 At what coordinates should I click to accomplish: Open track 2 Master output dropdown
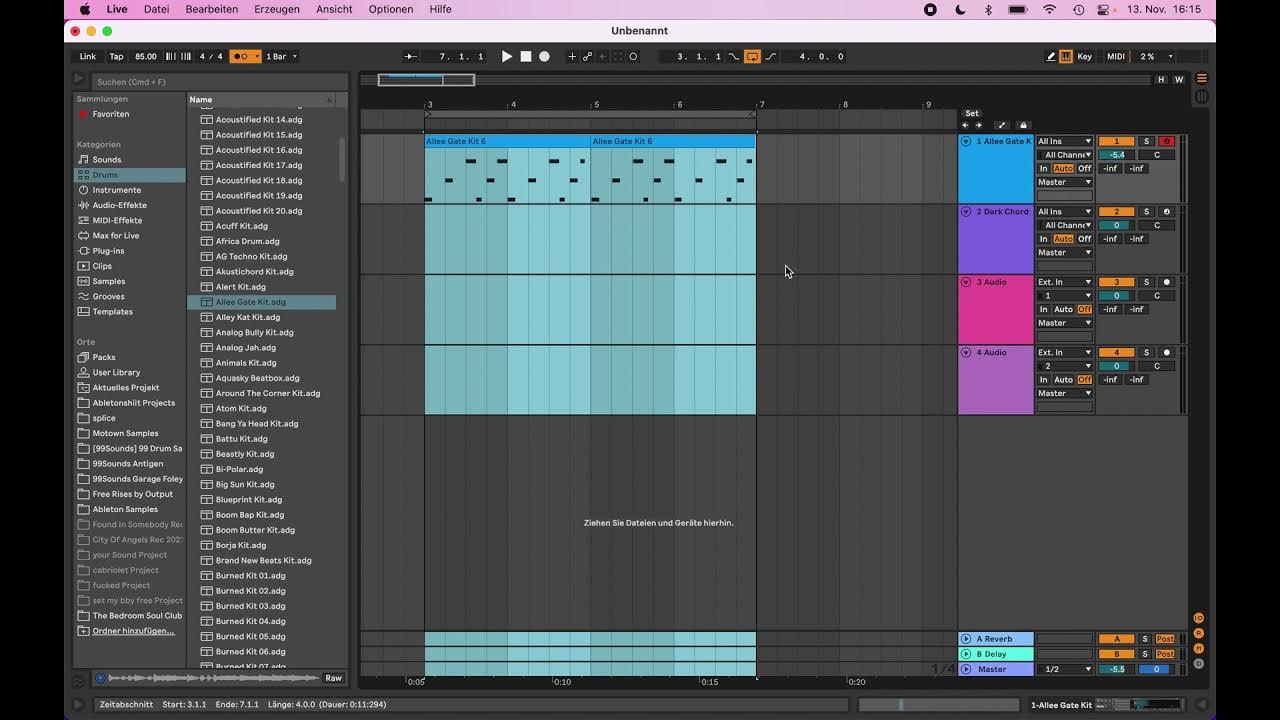(1064, 252)
